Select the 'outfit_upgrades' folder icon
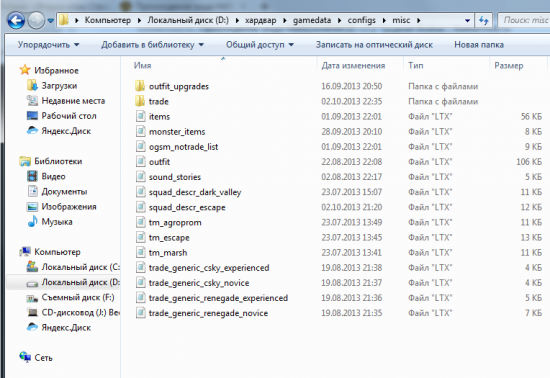 click(140, 86)
